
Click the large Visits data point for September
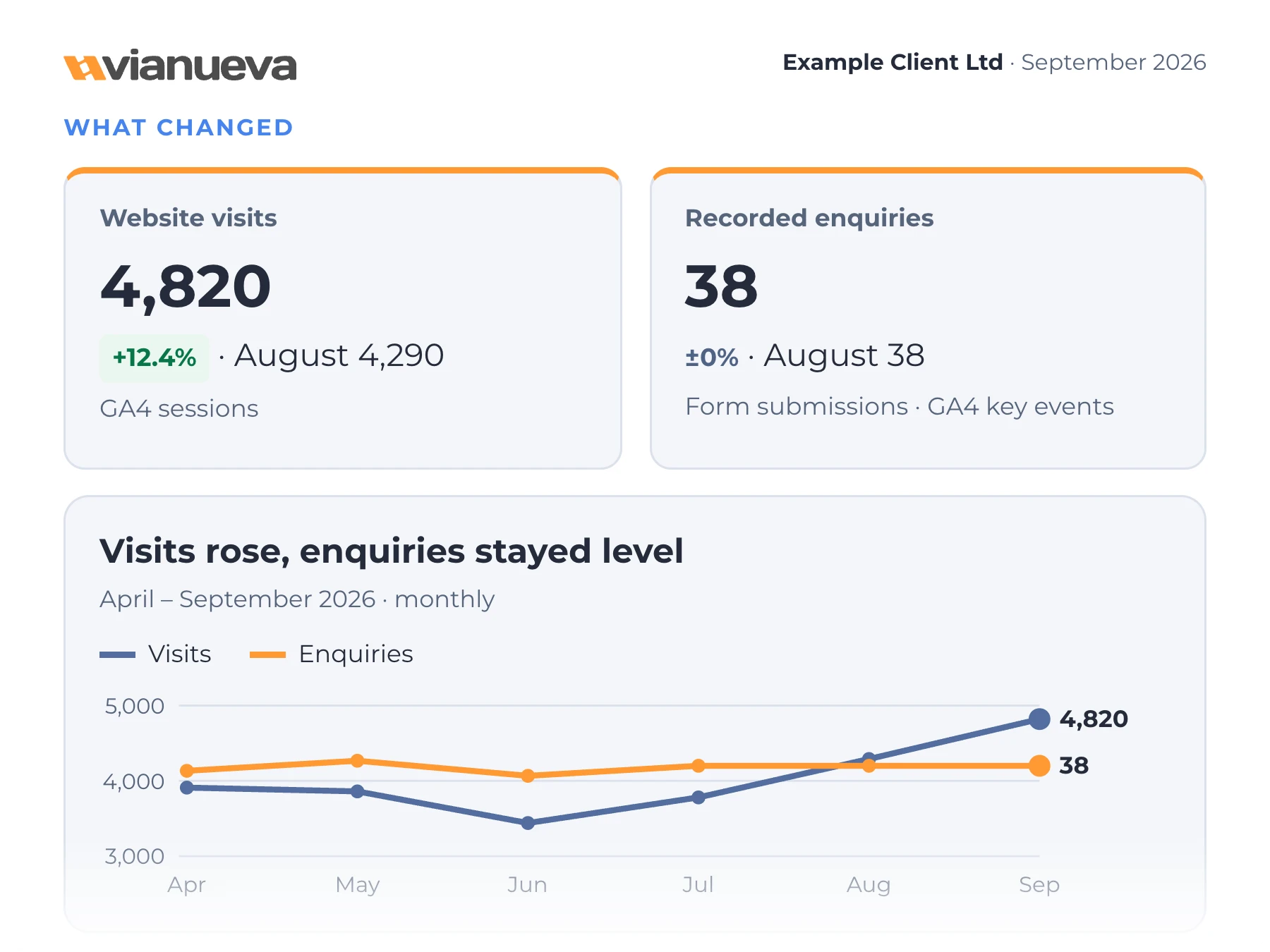(1039, 719)
